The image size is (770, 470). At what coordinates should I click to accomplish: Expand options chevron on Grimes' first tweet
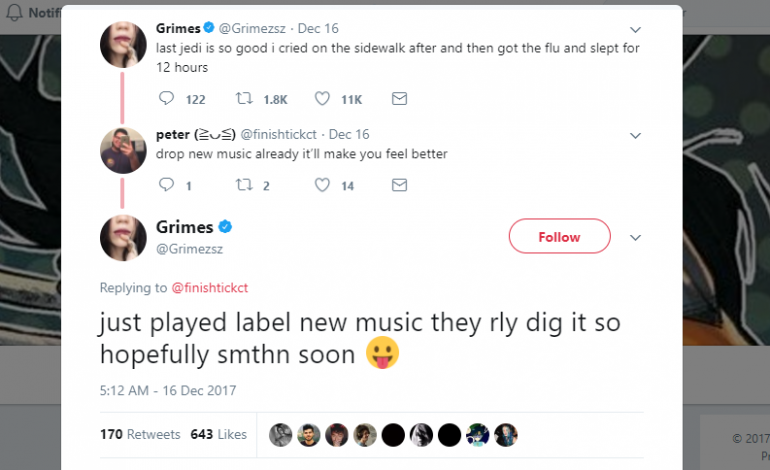pos(635,30)
